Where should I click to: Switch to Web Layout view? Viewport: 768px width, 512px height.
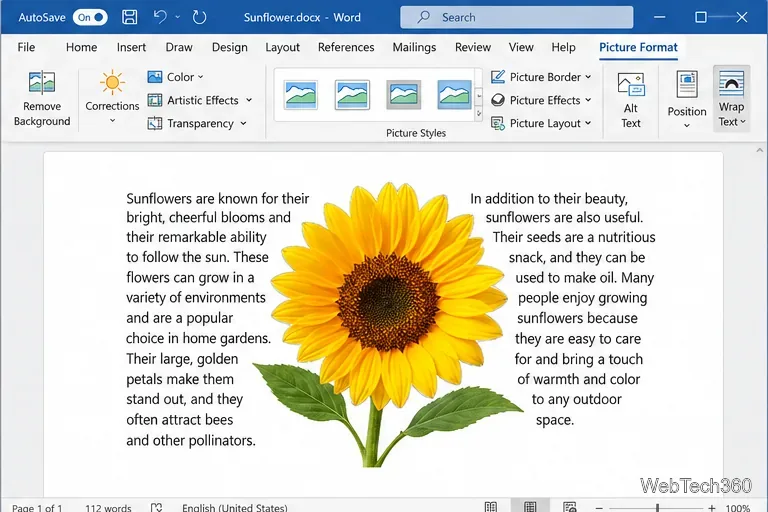click(x=569, y=507)
